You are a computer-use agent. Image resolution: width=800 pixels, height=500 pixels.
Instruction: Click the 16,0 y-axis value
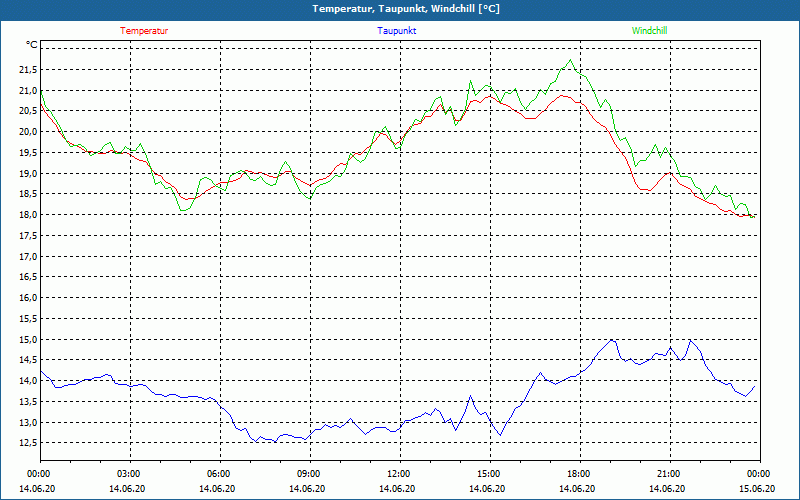point(28,298)
